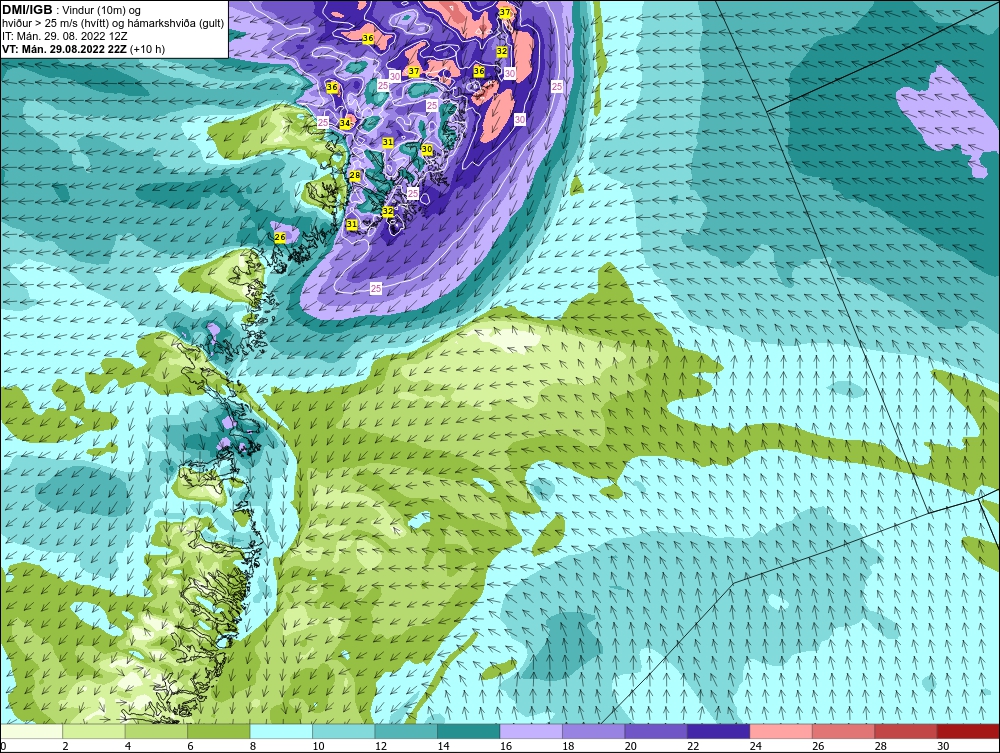Screen dimensions: 1000x753
Task: Click the legend scale value "12"
Action: point(381,746)
